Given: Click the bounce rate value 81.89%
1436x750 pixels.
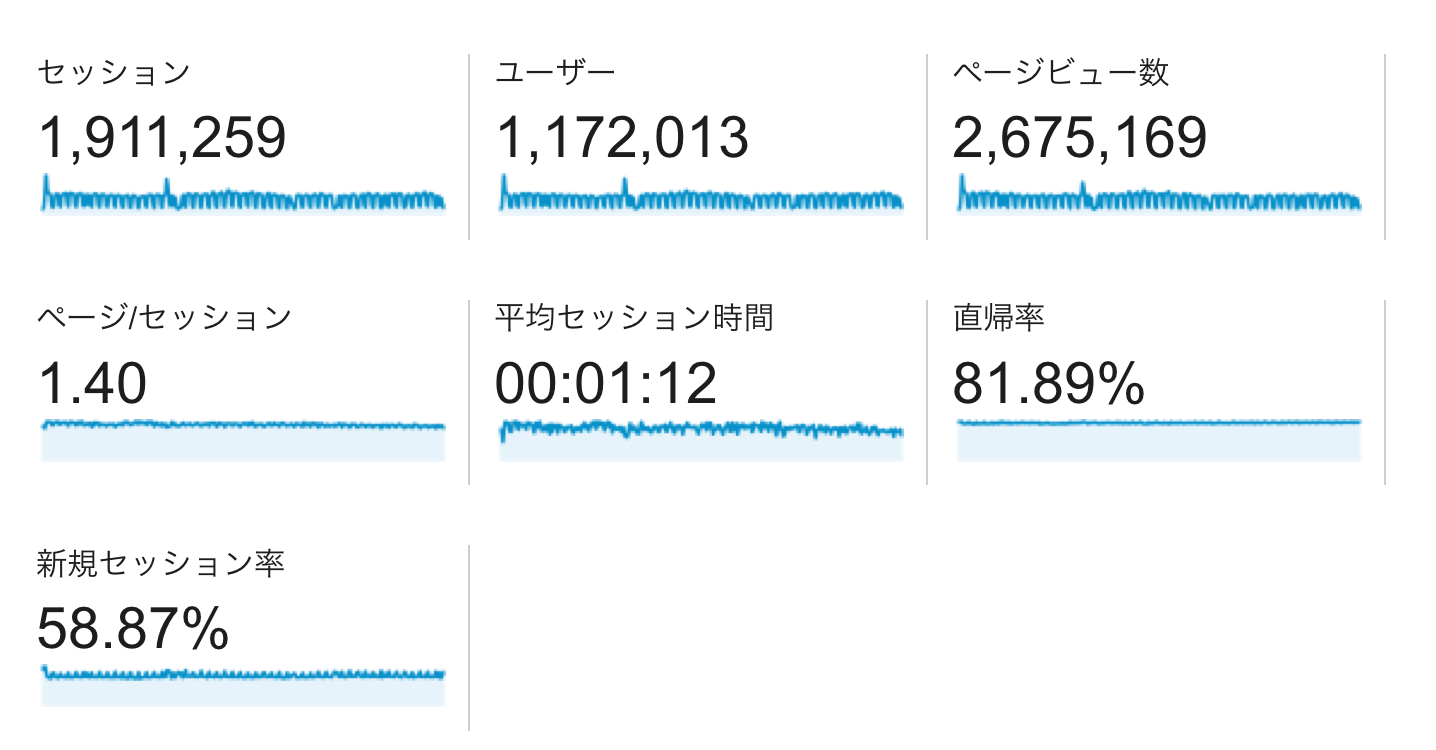Looking at the screenshot, I should tap(1048, 383).
